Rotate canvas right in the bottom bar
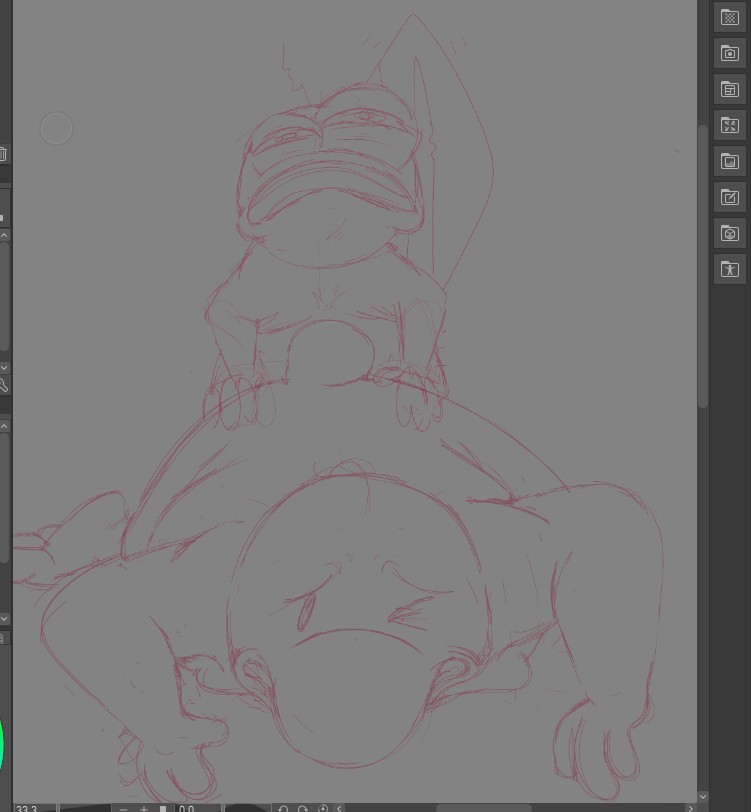 pos(302,808)
